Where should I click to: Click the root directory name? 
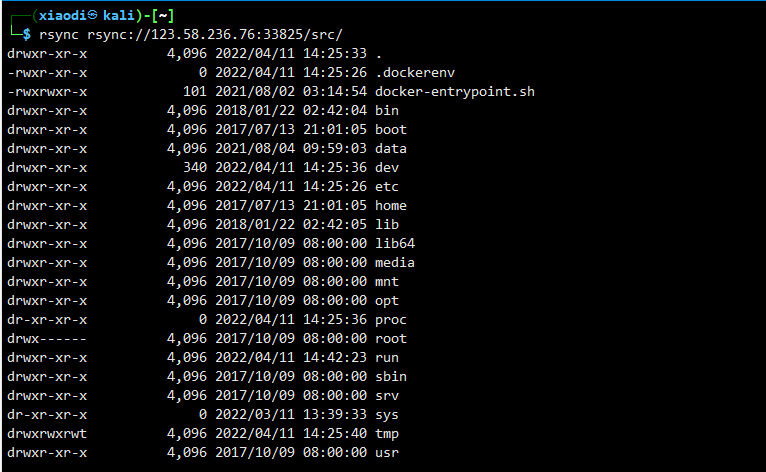pyautogui.click(x=390, y=339)
